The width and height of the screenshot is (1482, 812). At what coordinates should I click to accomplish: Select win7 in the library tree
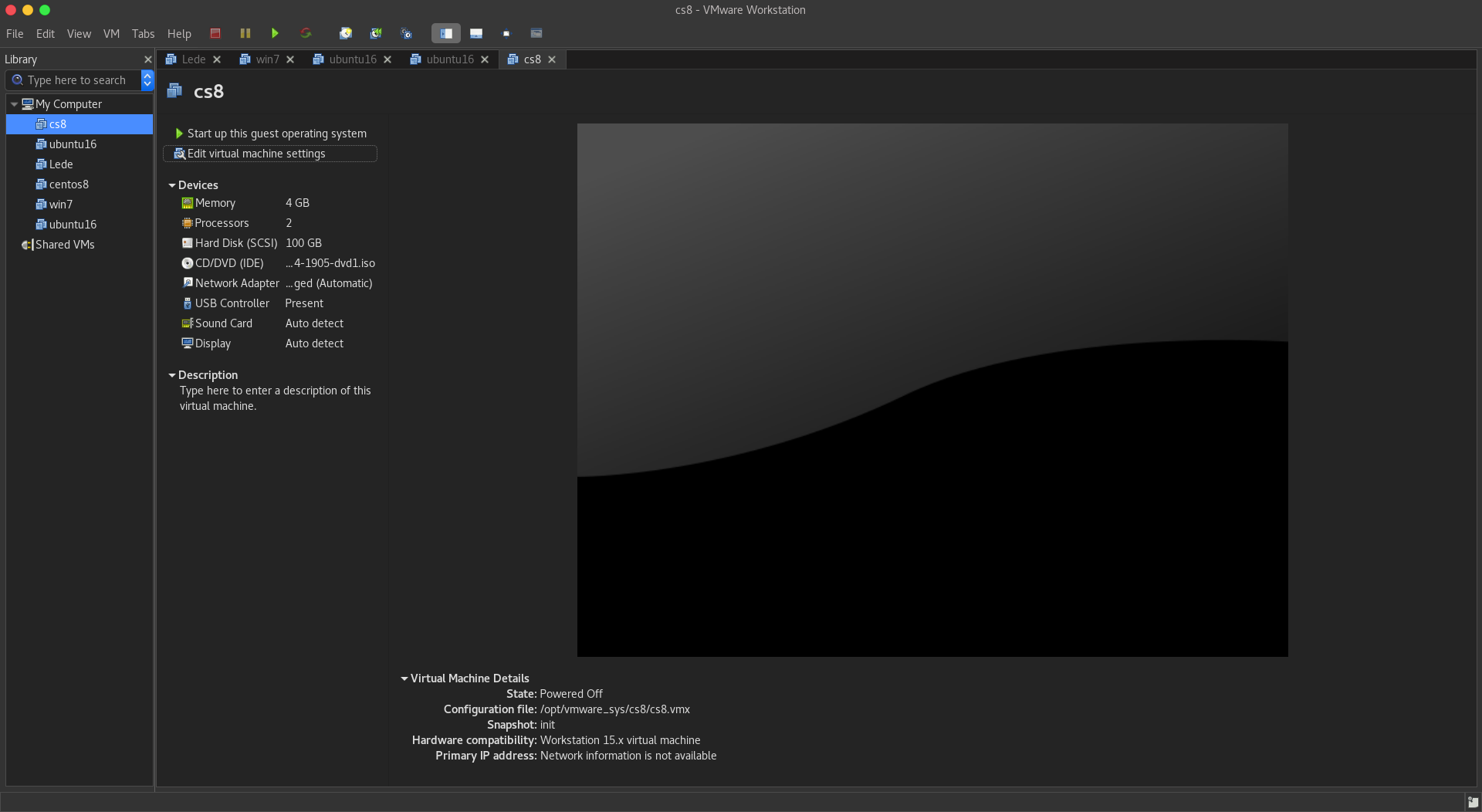click(x=80, y=205)
